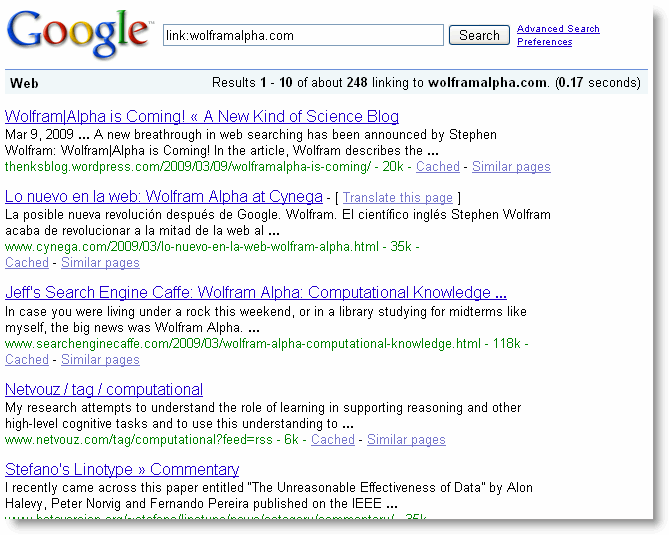
Task: Open Cached link for netvouz.com result
Action: click(x=333, y=439)
